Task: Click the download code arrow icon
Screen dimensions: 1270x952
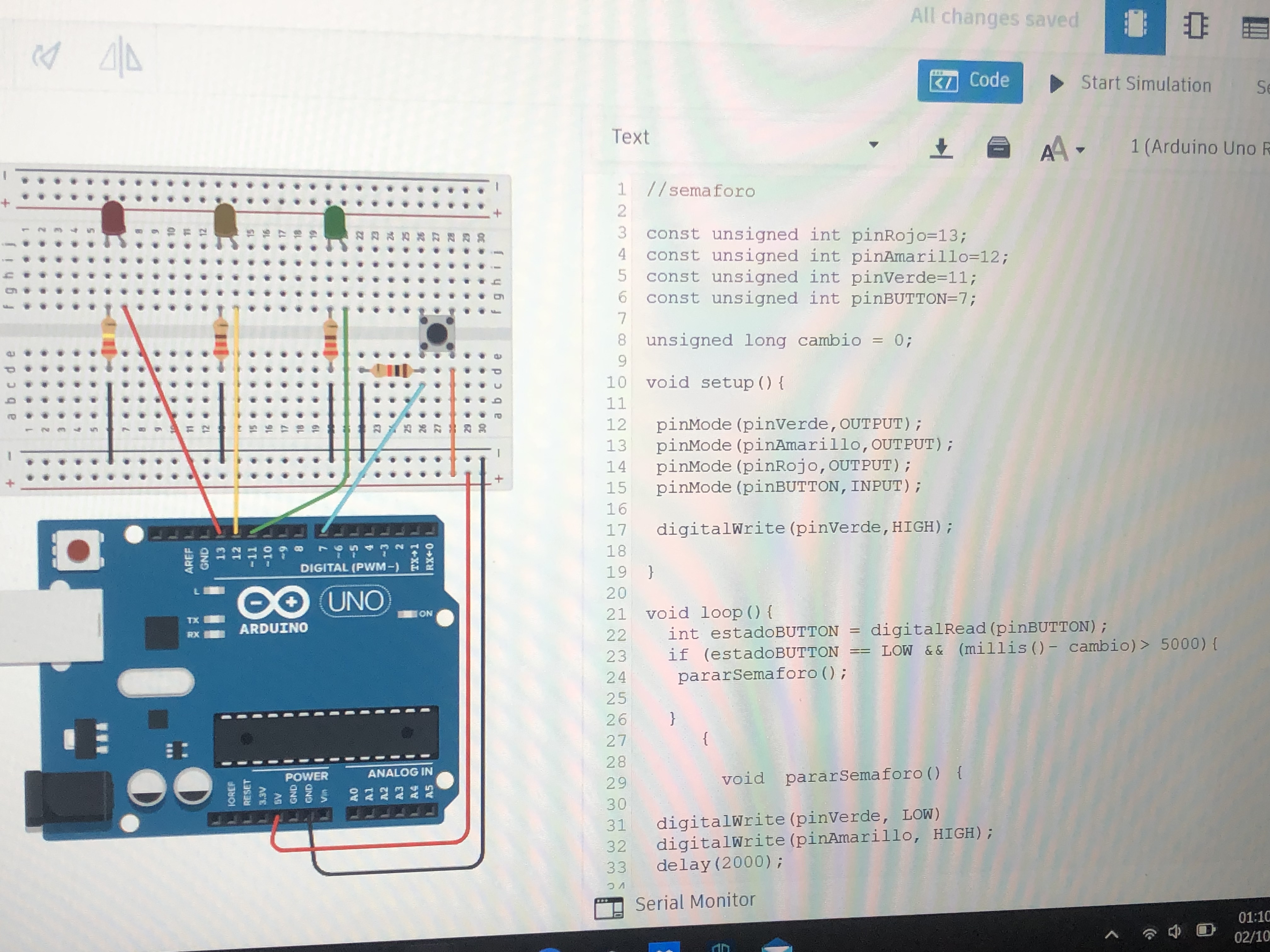Action: point(941,148)
